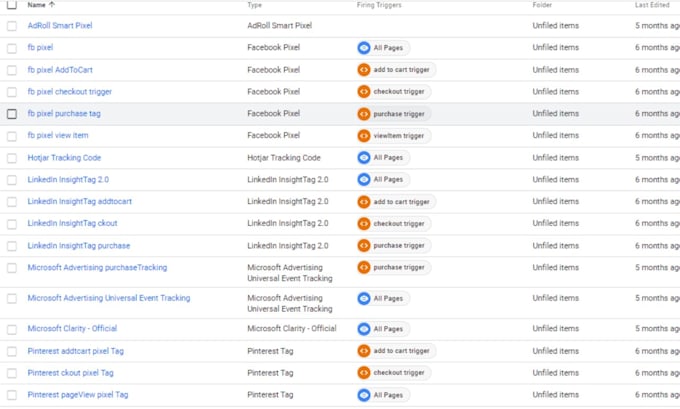Select the Pinterest addtcart pixel Tag checkbox
This screenshot has height=409, width=680.
(12, 351)
